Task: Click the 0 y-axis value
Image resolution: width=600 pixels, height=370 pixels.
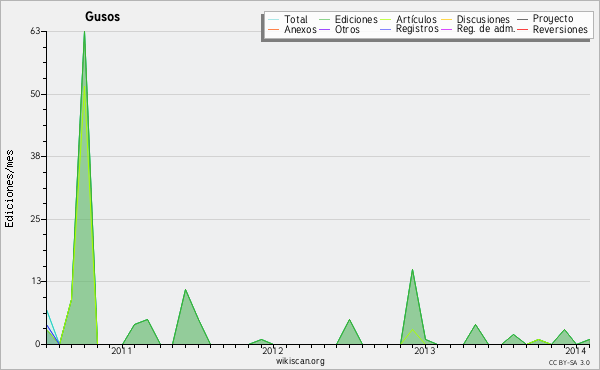Action: click(x=38, y=344)
